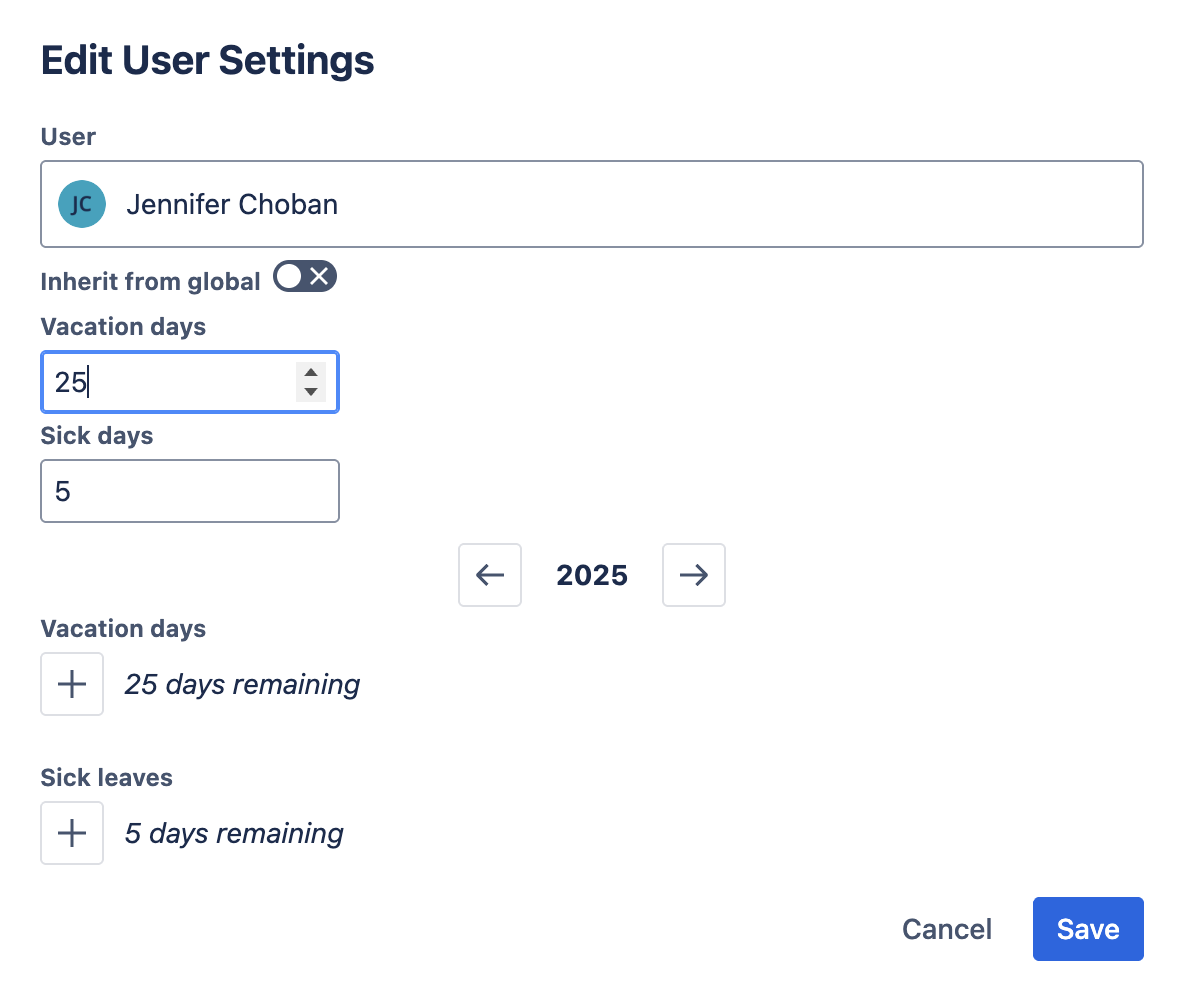
Task: Click the '5 days remaining' text
Action: [234, 833]
